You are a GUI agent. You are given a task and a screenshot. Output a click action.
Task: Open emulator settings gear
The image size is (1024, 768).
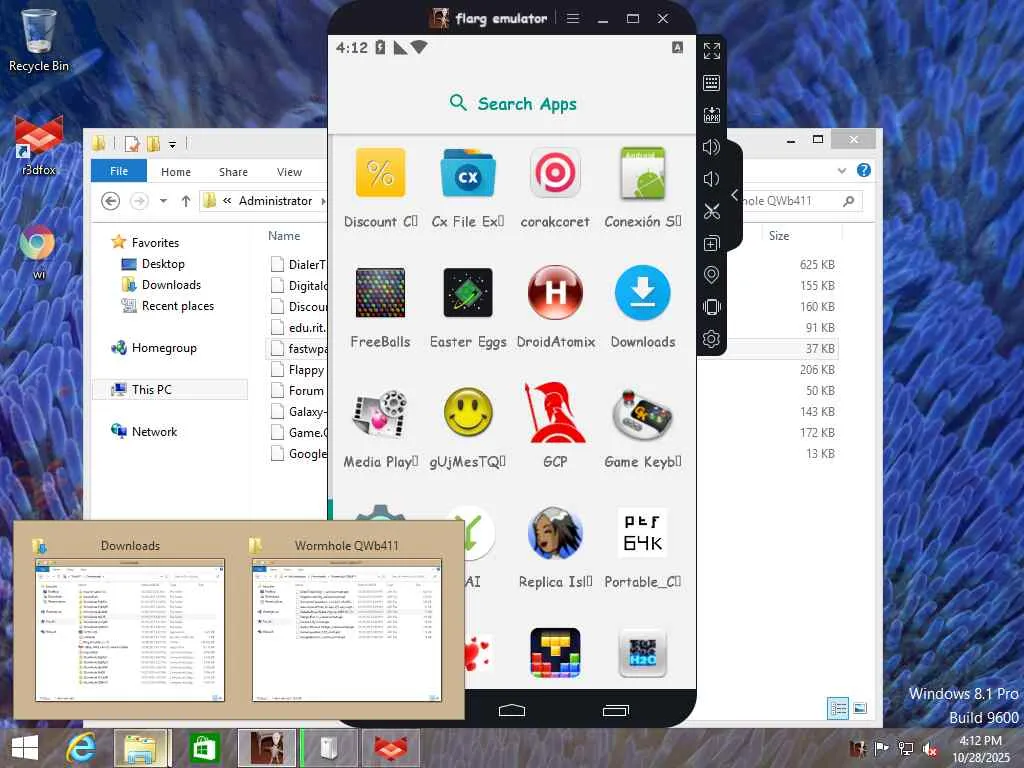712,339
